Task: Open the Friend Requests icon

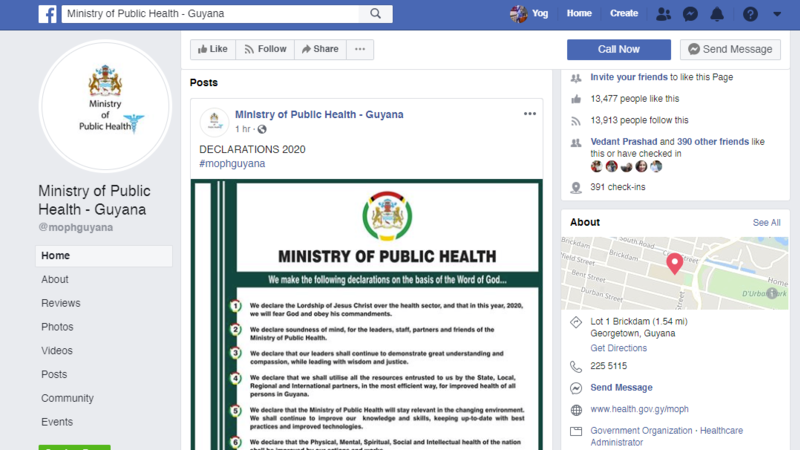Action: pyautogui.click(x=663, y=14)
